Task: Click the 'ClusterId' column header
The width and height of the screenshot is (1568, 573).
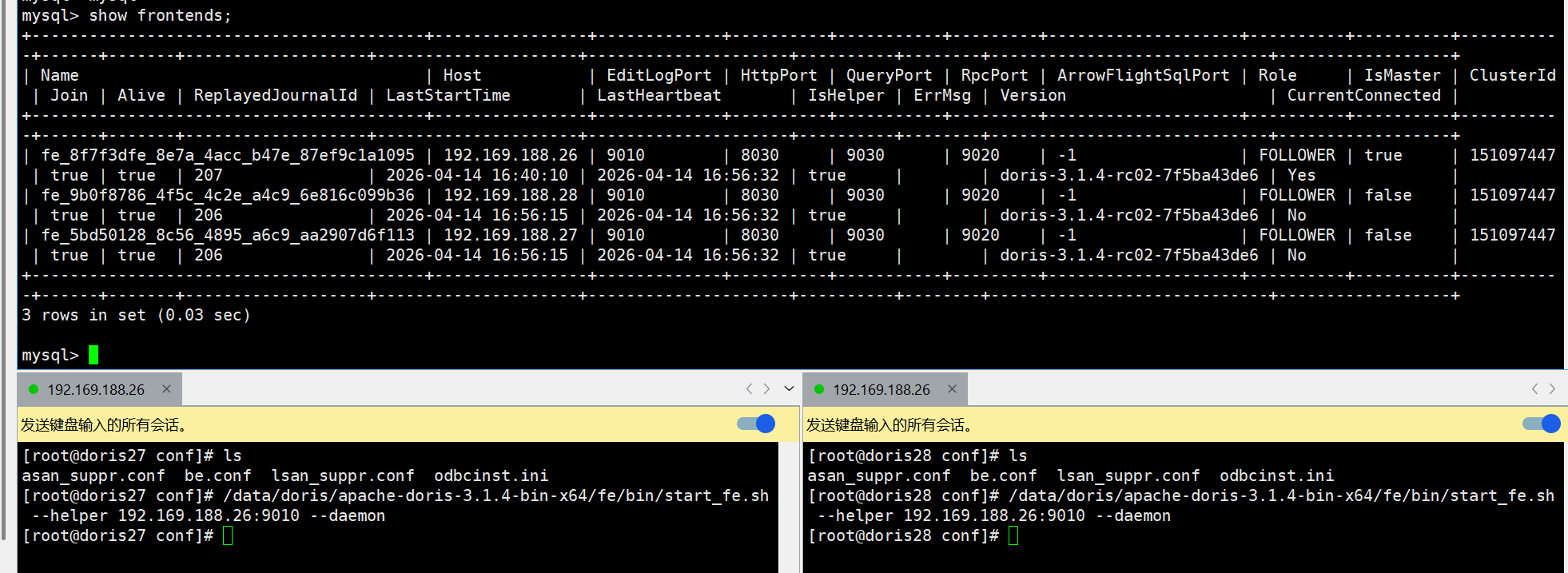Action: pyautogui.click(x=1513, y=75)
